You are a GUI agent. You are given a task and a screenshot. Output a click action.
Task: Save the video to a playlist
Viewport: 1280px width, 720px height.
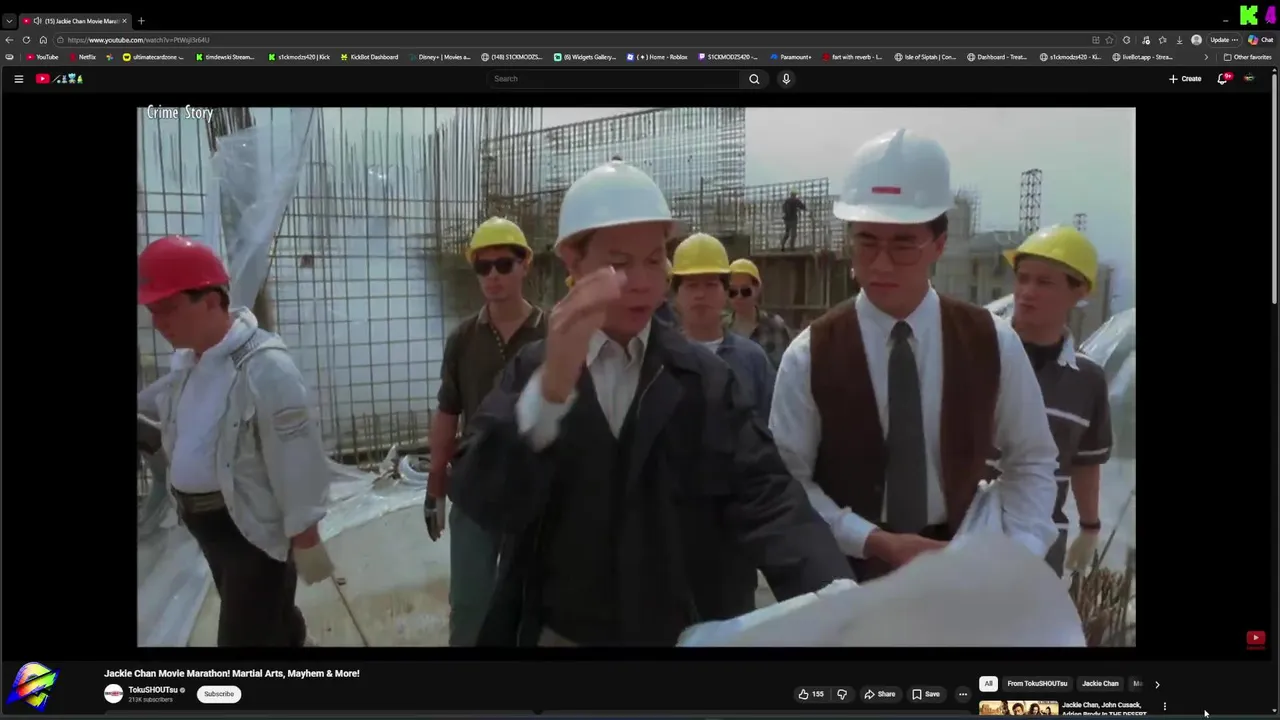pyautogui.click(x=926, y=694)
